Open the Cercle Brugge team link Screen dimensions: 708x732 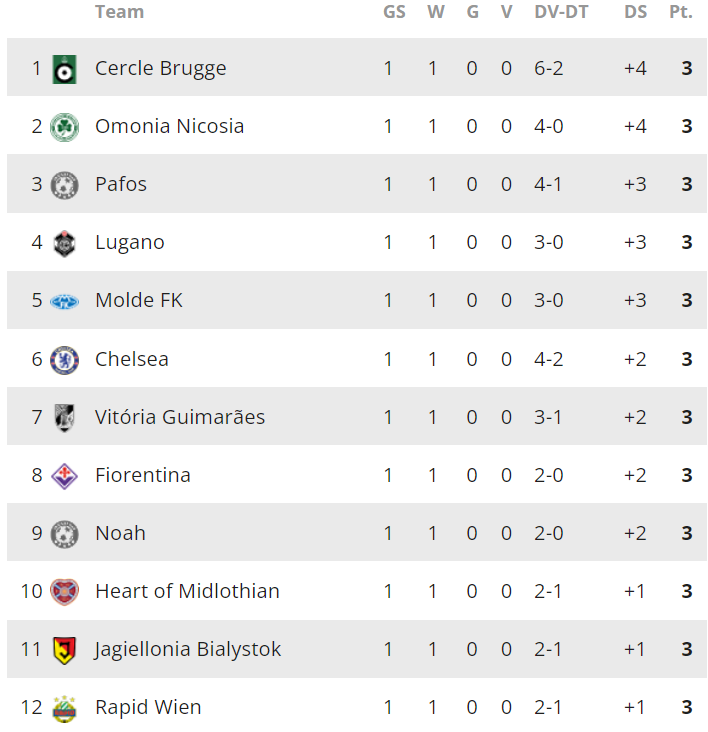point(160,68)
